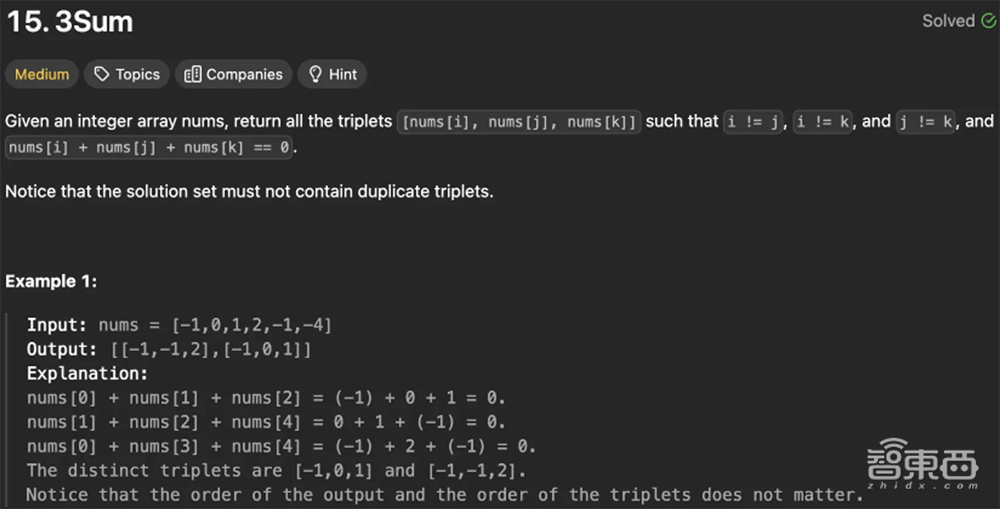Click the order does not matter note
The image size is (1000, 509).
[x=444, y=494]
